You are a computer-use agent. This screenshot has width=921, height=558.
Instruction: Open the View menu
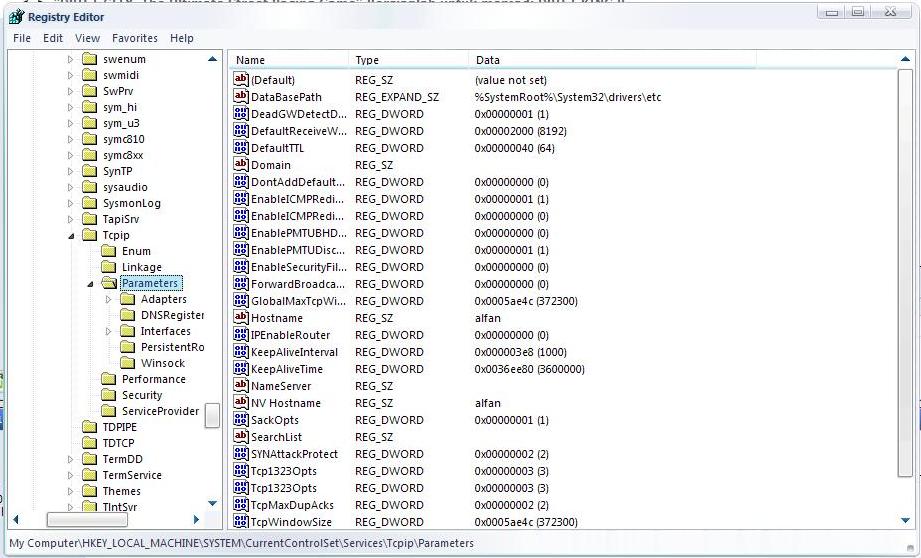[x=88, y=38]
